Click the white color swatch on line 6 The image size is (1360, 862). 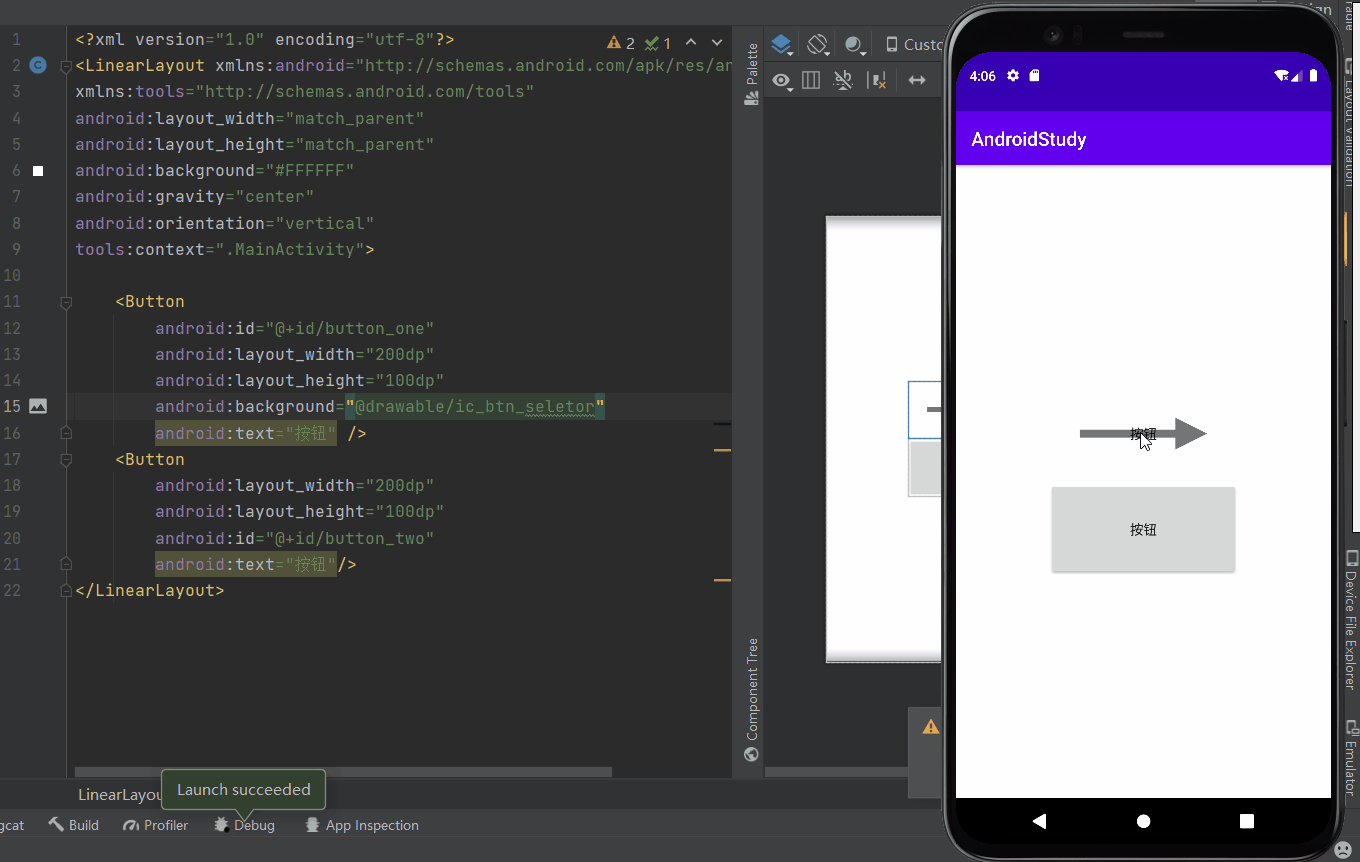point(38,171)
